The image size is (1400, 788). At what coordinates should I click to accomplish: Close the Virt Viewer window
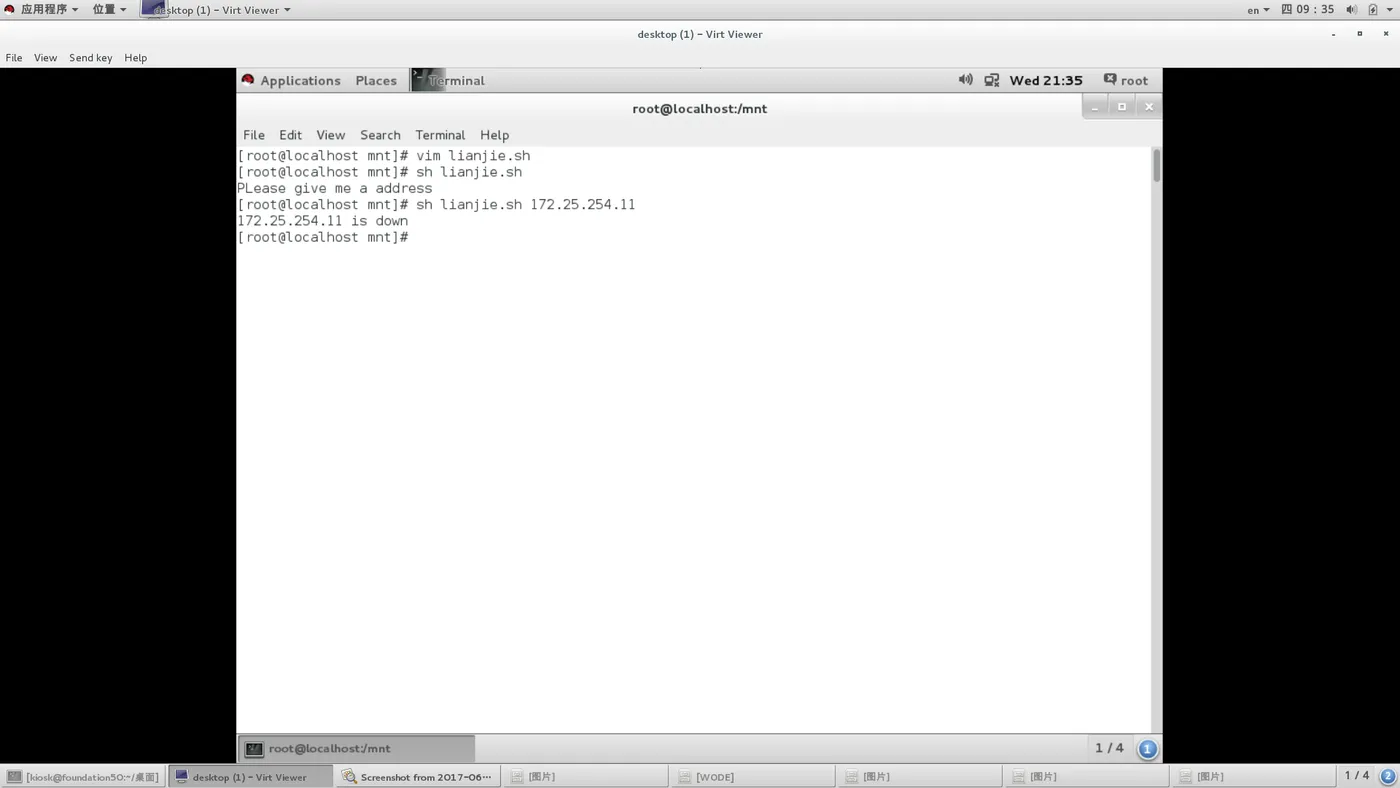tap(1386, 34)
